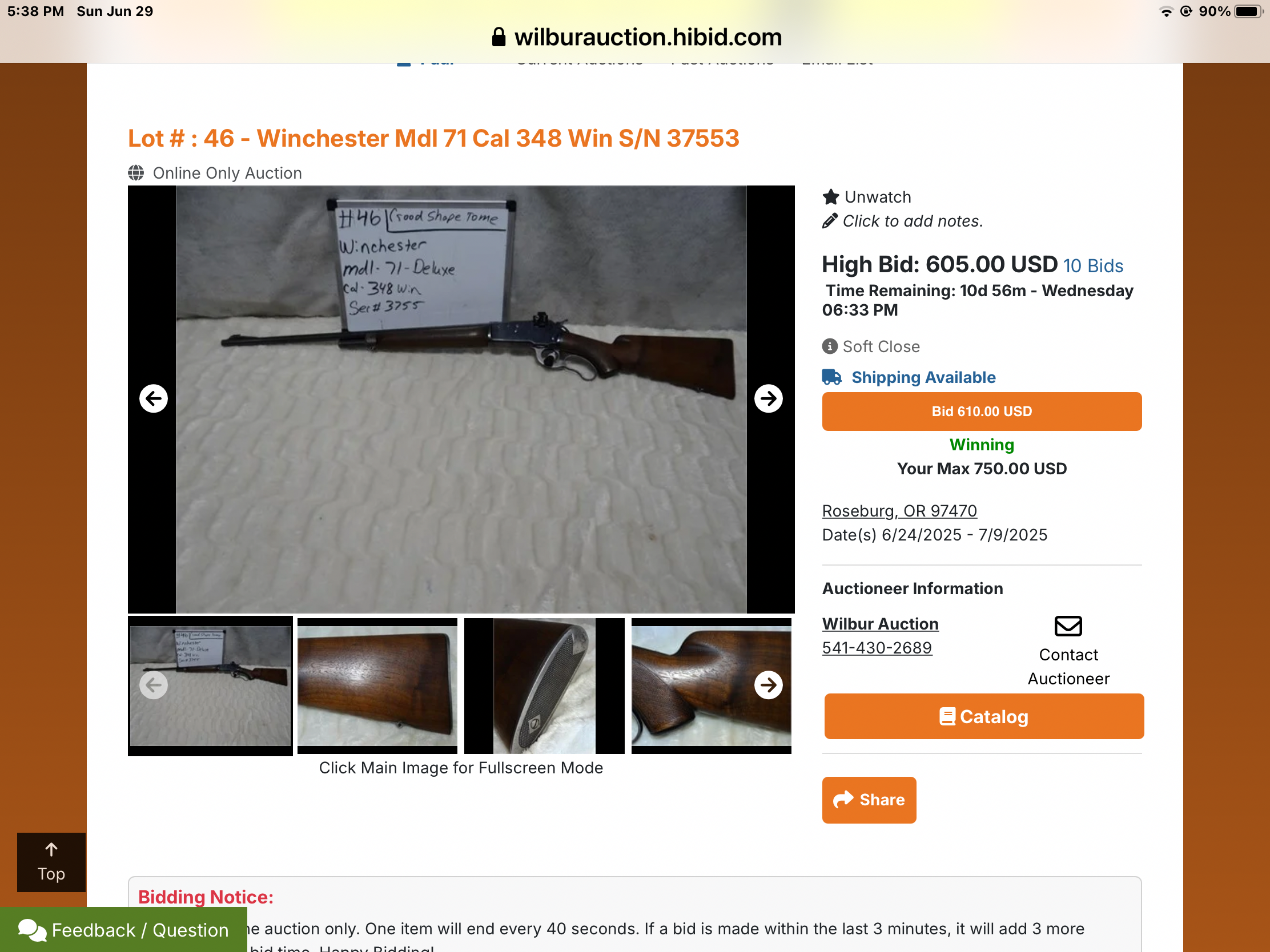1270x952 pixels.
Task: Open the Wilbur Auction link
Action: (x=880, y=624)
